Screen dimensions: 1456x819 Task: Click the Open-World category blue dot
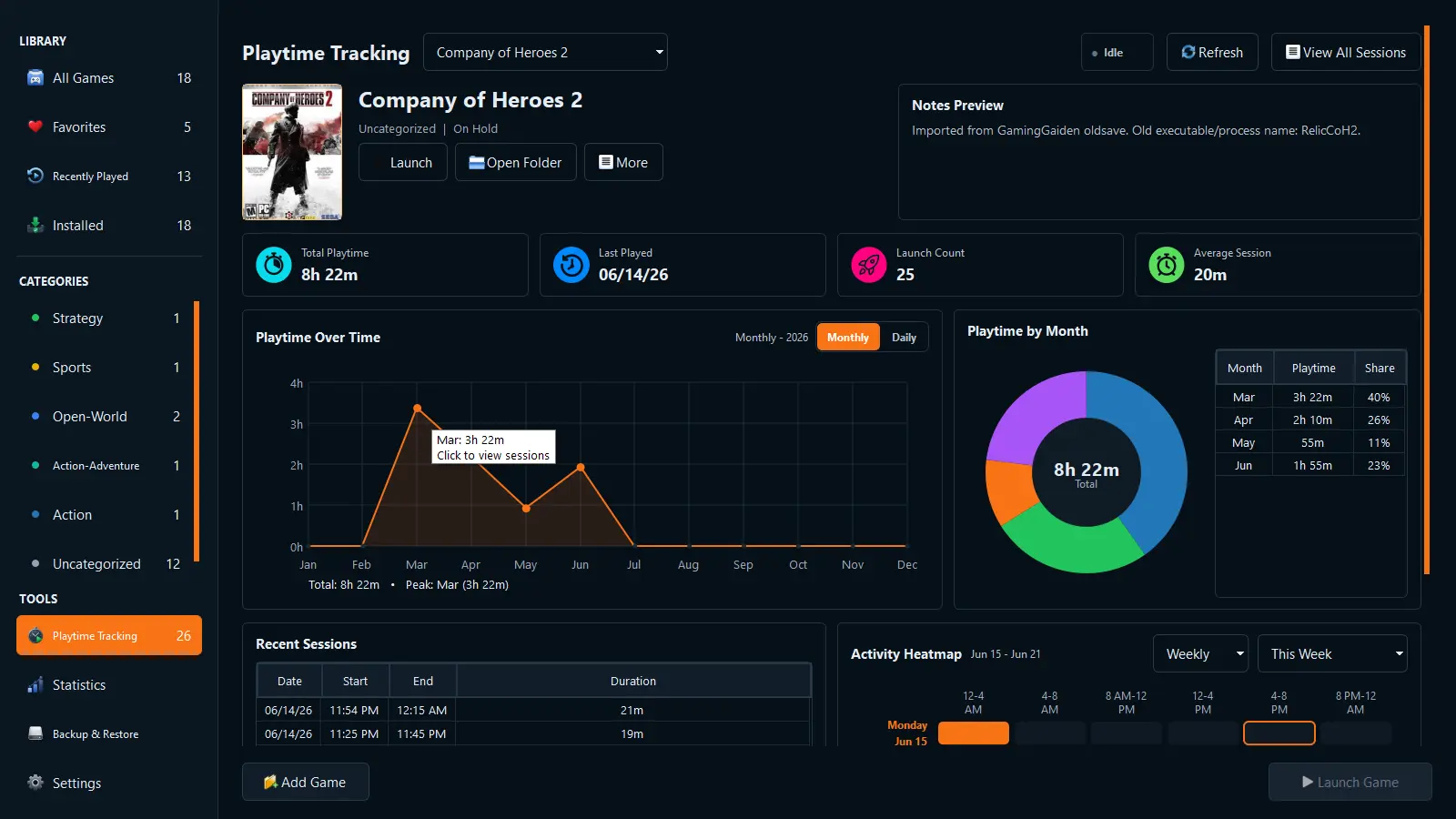35,416
